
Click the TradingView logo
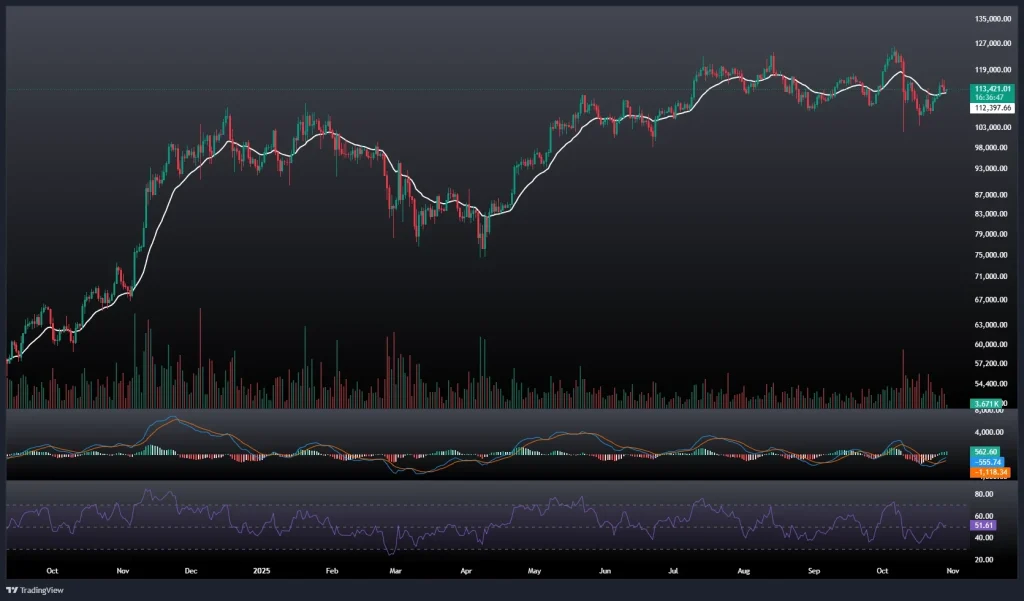point(34,589)
